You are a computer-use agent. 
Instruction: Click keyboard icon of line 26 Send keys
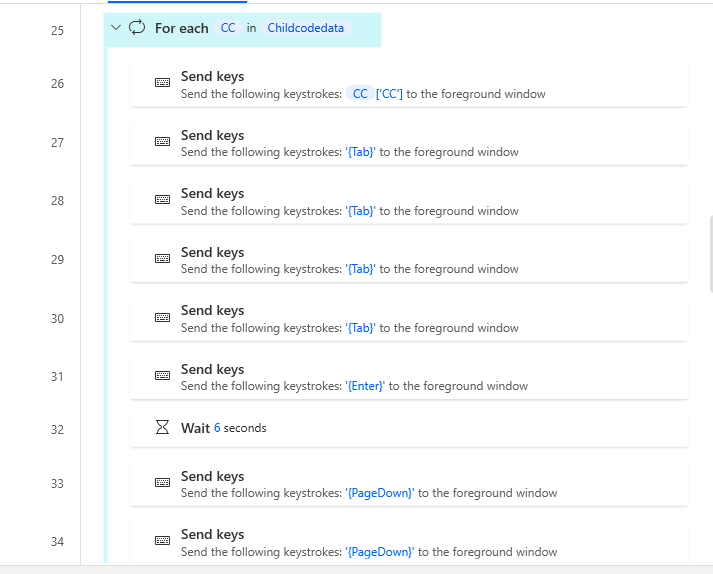[162, 83]
